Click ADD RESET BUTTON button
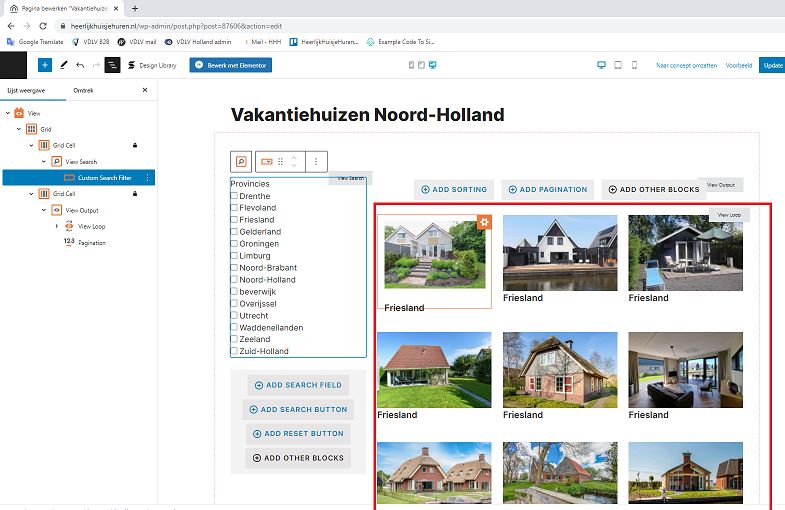This screenshot has height=510, width=785. click(x=298, y=434)
